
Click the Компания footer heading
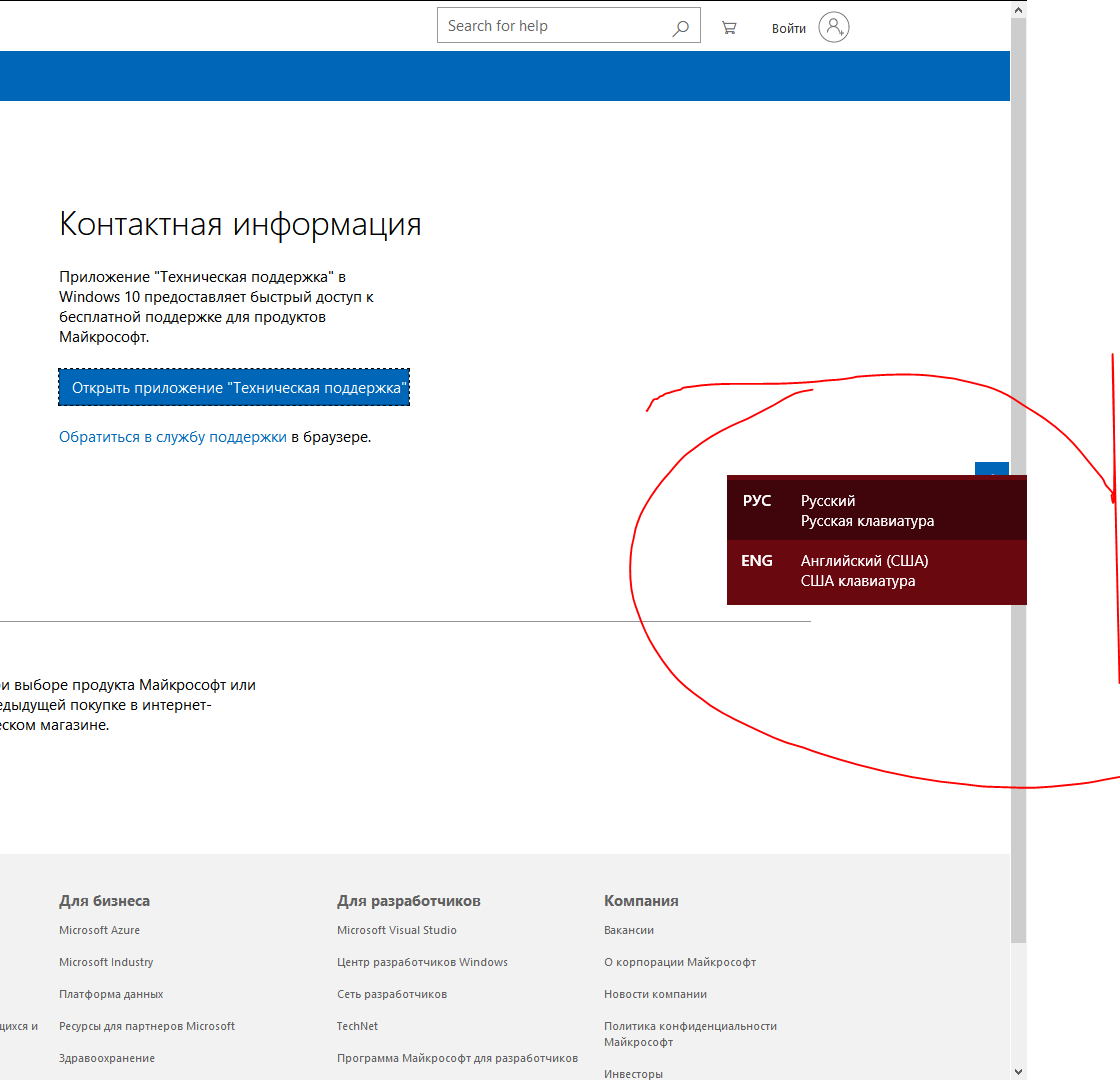tap(641, 901)
